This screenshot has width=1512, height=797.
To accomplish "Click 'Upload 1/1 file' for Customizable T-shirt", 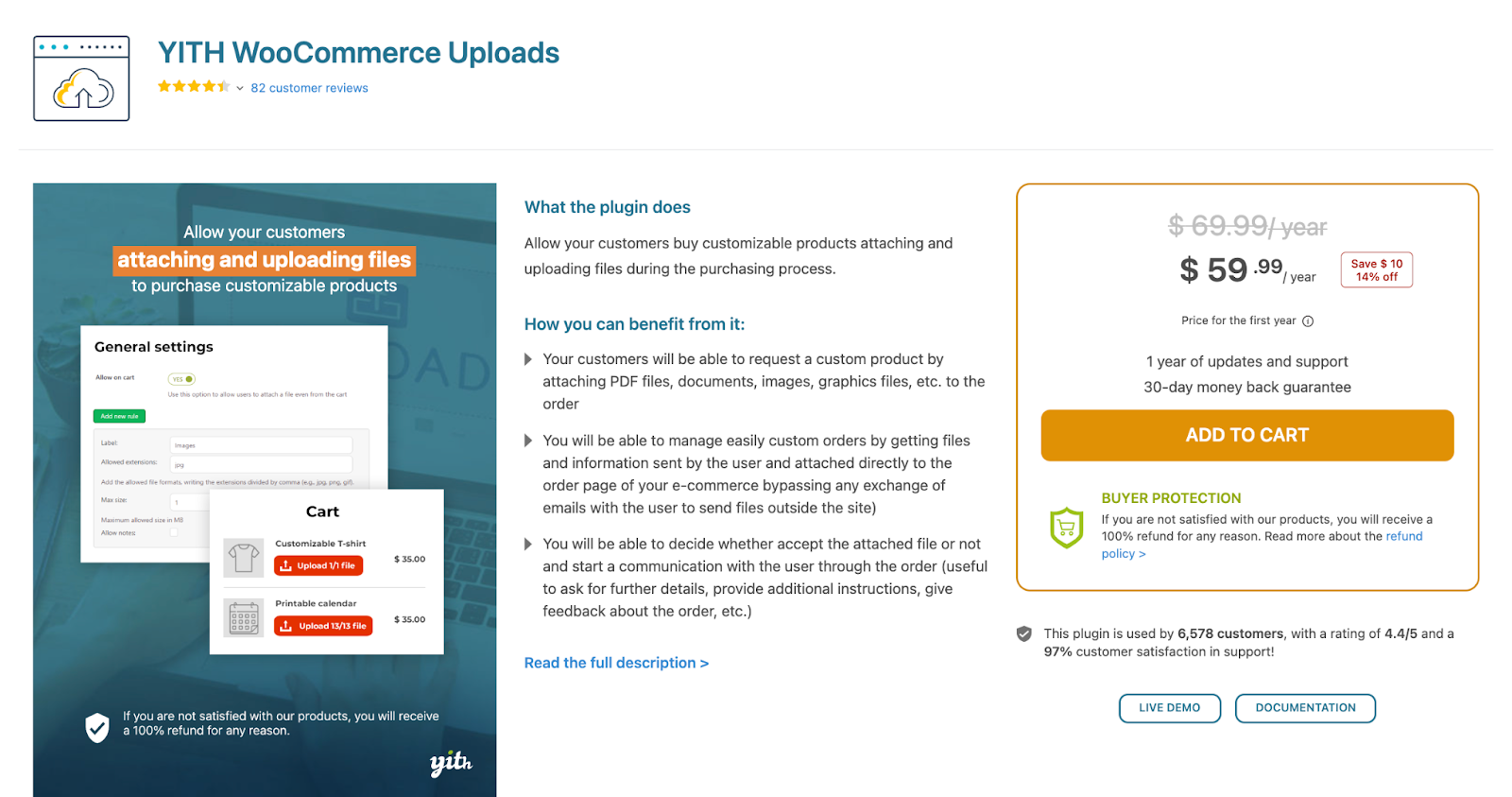I will click(x=318, y=565).
